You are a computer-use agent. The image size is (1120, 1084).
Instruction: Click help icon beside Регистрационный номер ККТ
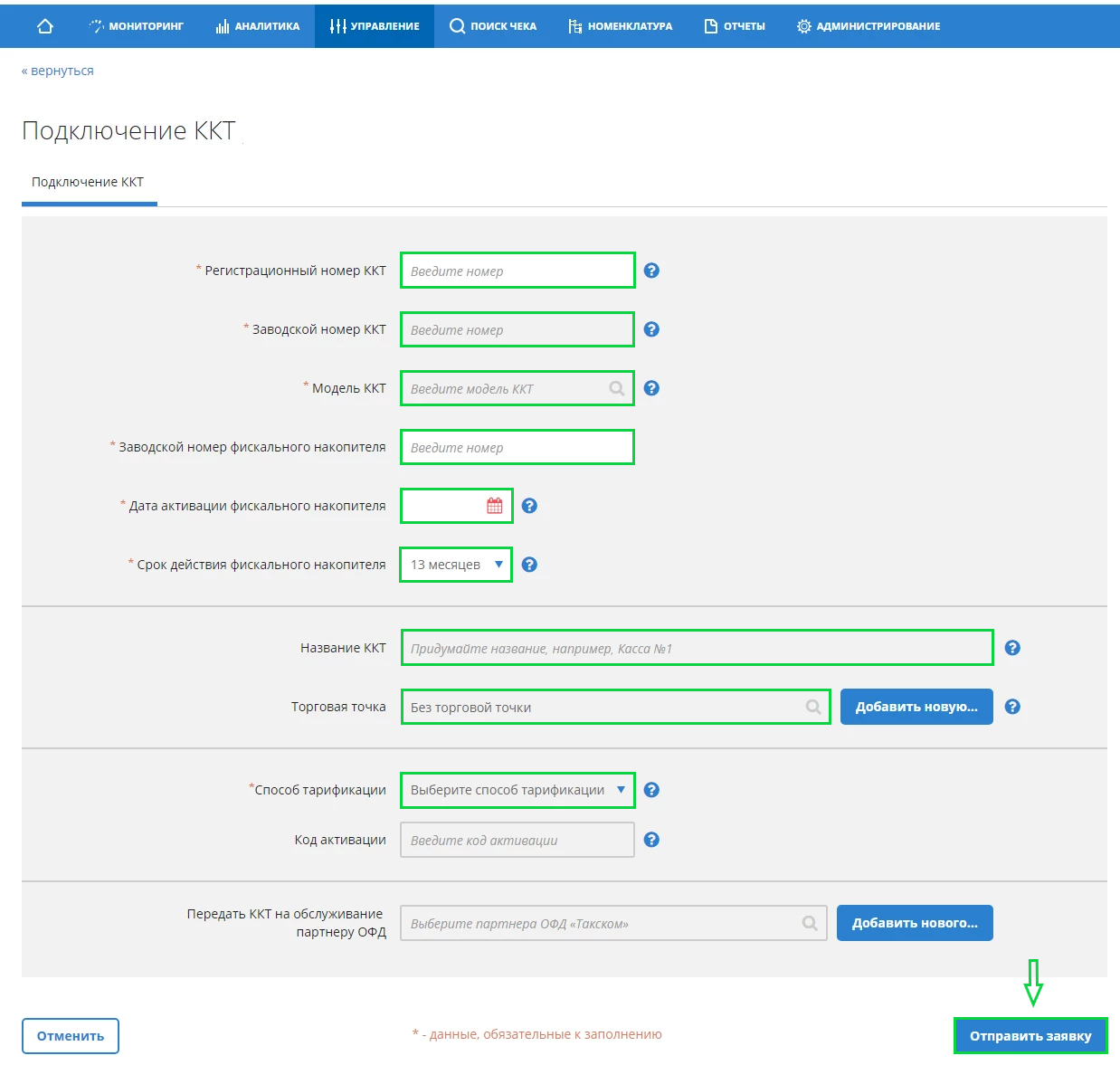tap(651, 271)
